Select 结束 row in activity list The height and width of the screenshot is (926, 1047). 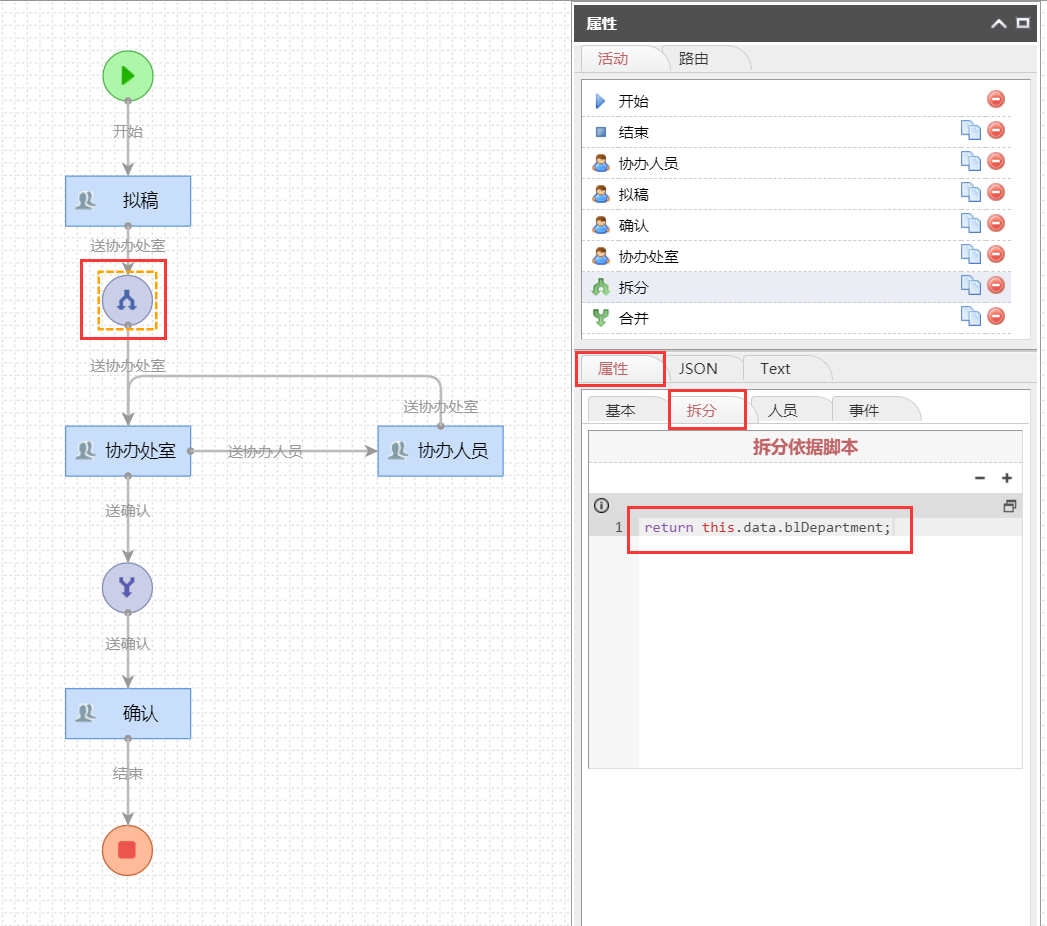[x=796, y=132]
